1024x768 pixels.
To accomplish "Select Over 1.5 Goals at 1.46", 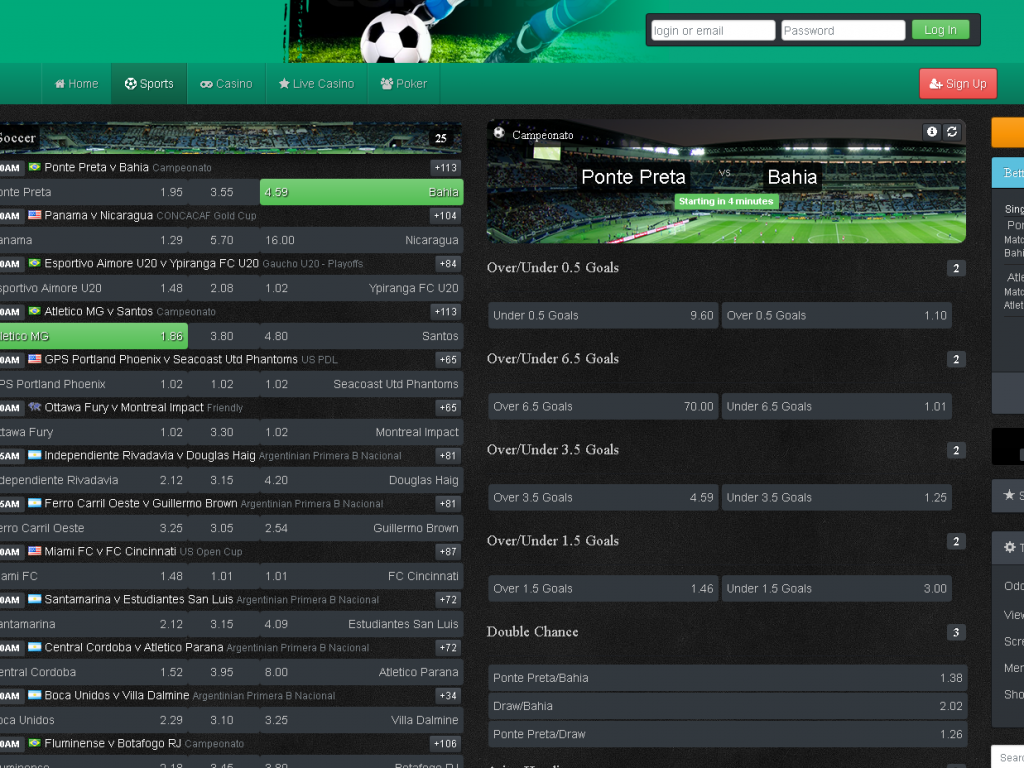I will pyautogui.click(x=603, y=588).
